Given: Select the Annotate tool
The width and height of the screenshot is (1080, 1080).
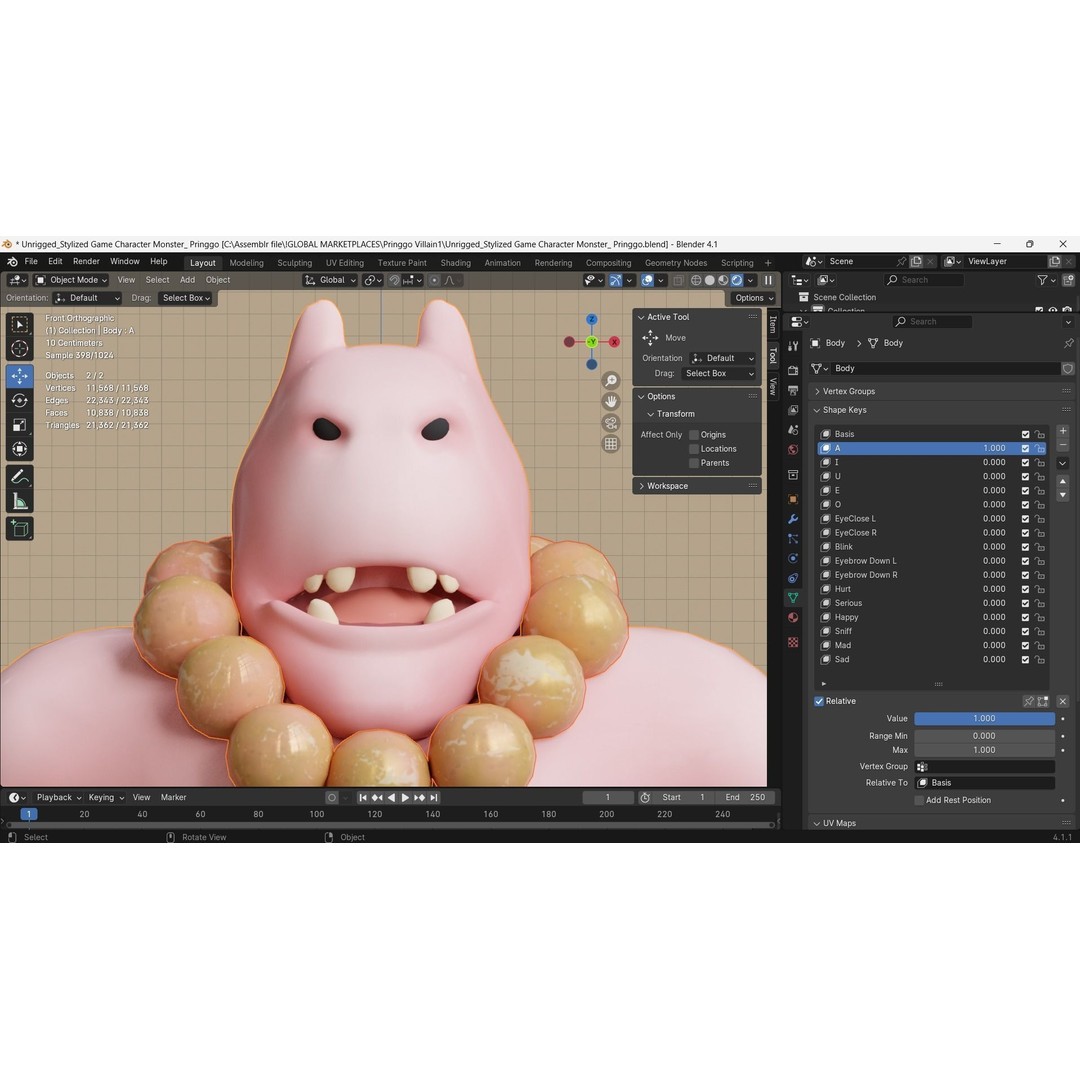Looking at the screenshot, I should click(x=19, y=477).
